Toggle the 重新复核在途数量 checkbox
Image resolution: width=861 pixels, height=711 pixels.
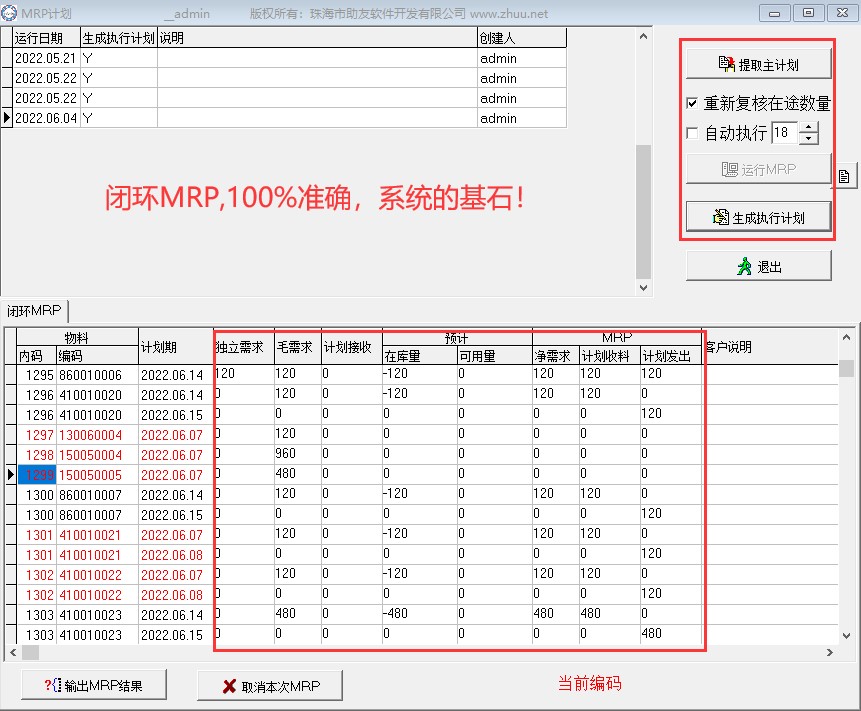coord(692,103)
